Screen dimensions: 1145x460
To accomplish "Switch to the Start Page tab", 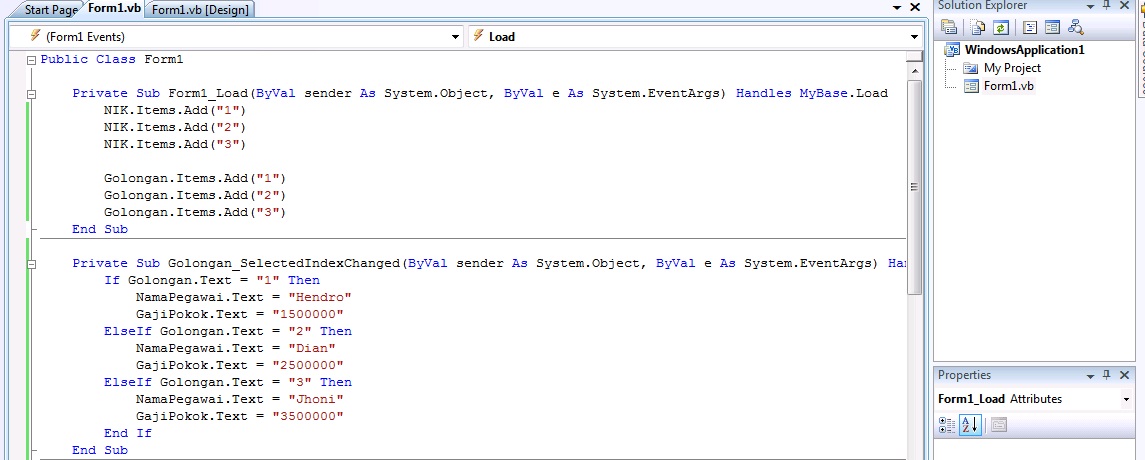I will (50, 9).
